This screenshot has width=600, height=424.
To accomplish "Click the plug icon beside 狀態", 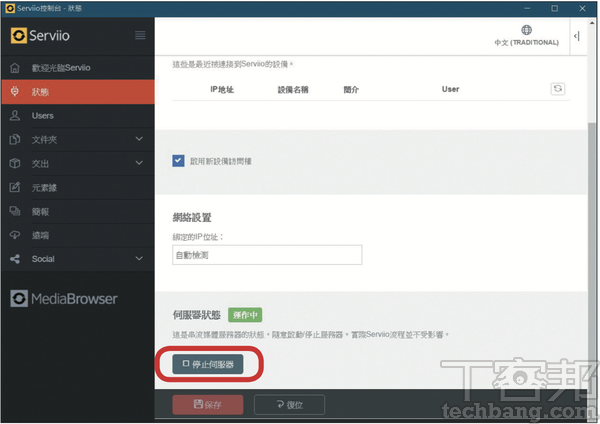I will click(x=15, y=91).
